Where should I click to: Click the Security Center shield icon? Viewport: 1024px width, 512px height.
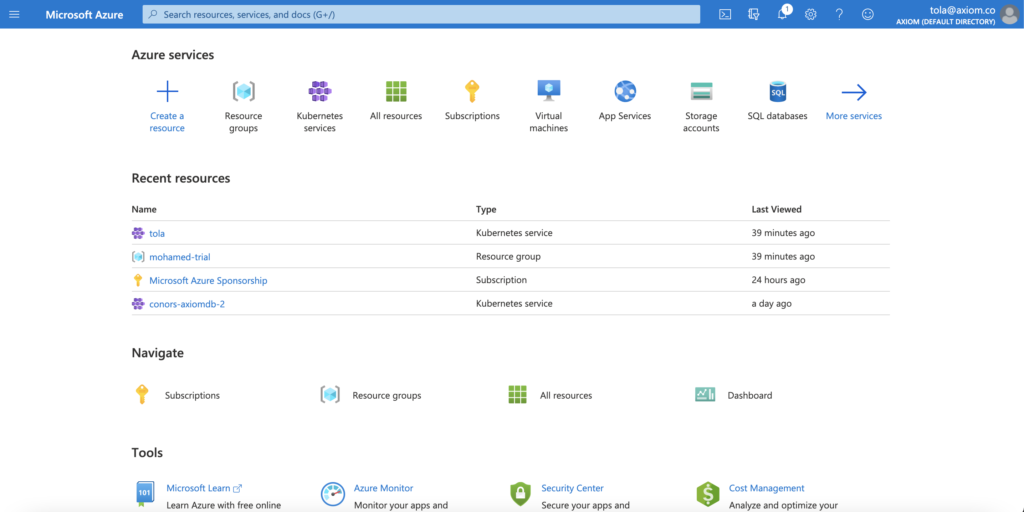coord(520,494)
